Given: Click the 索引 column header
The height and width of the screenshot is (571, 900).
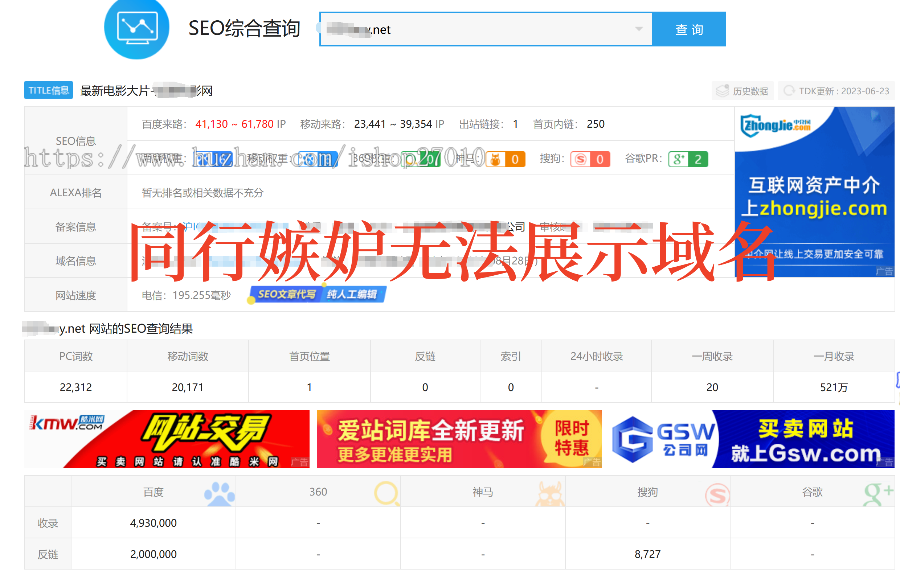Looking at the screenshot, I should 510,356.
